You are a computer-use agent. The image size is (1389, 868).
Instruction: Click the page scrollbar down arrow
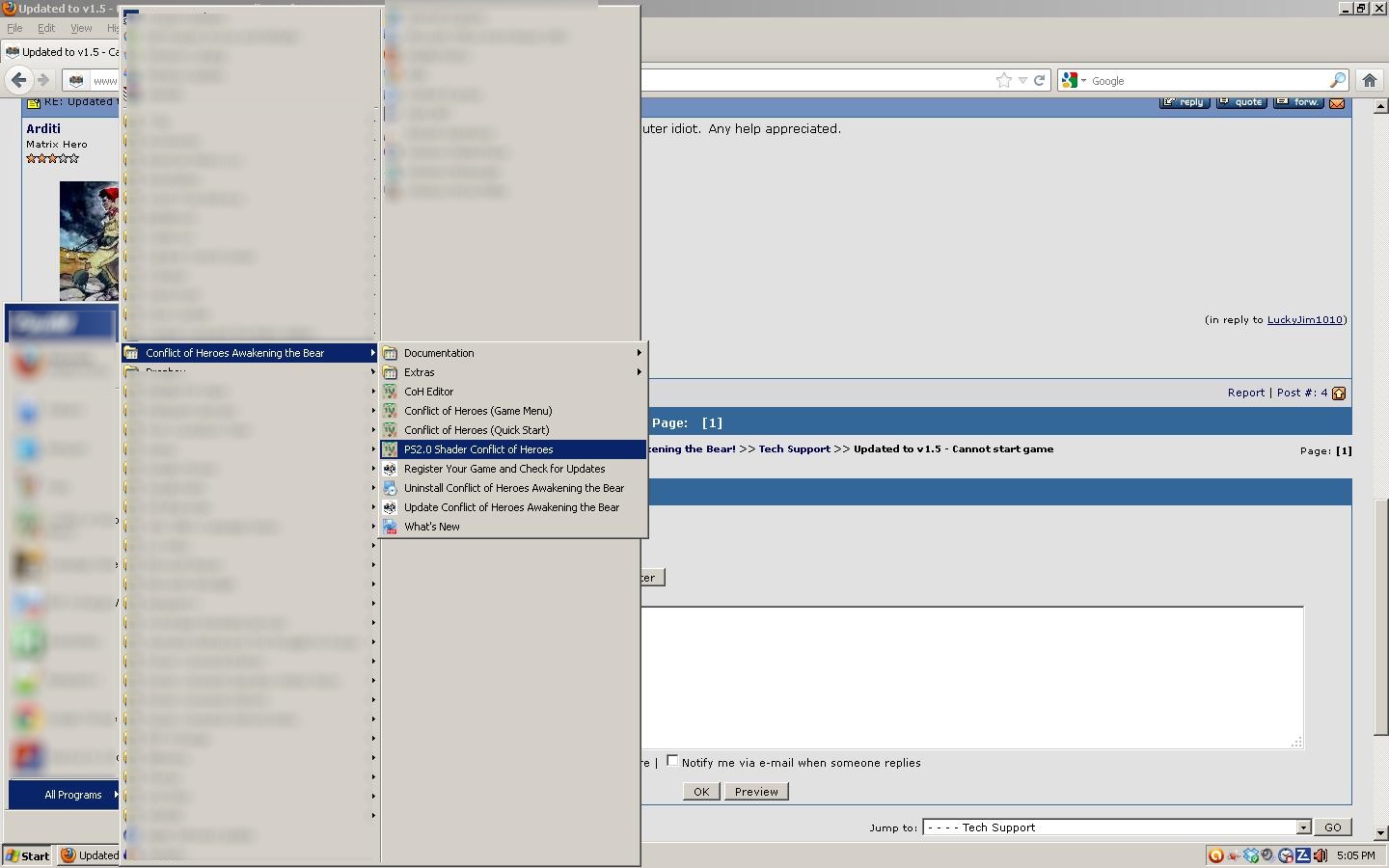pos(1380,832)
